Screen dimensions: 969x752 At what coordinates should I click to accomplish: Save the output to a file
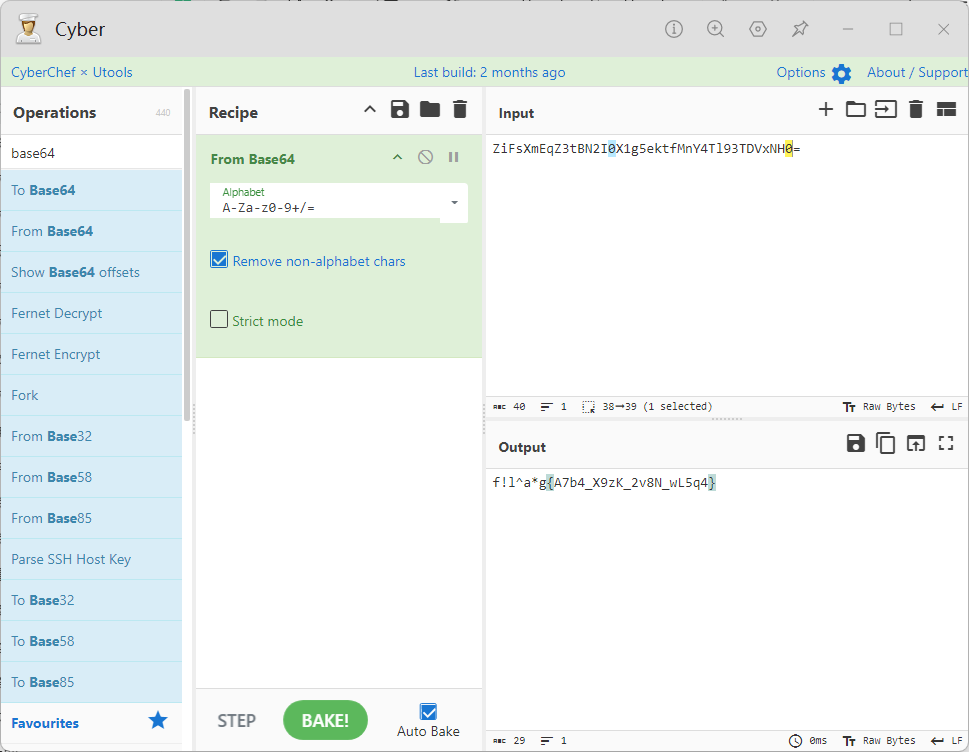[855, 443]
